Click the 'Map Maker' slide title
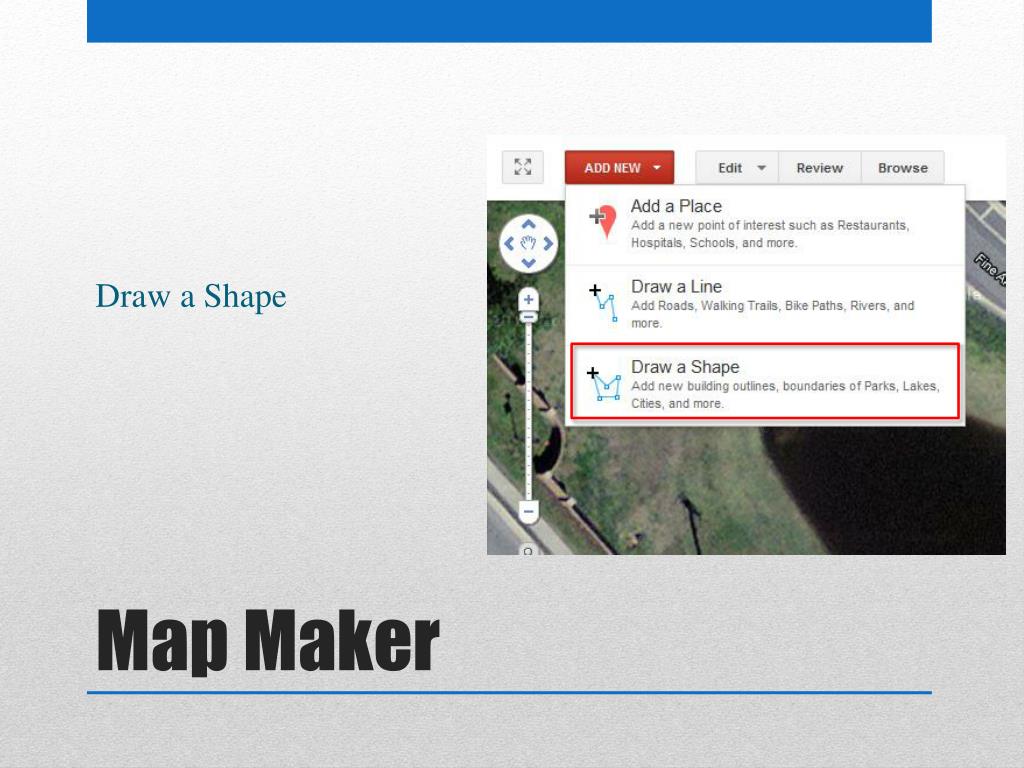The image size is (1024, 768). click(268, 641)
